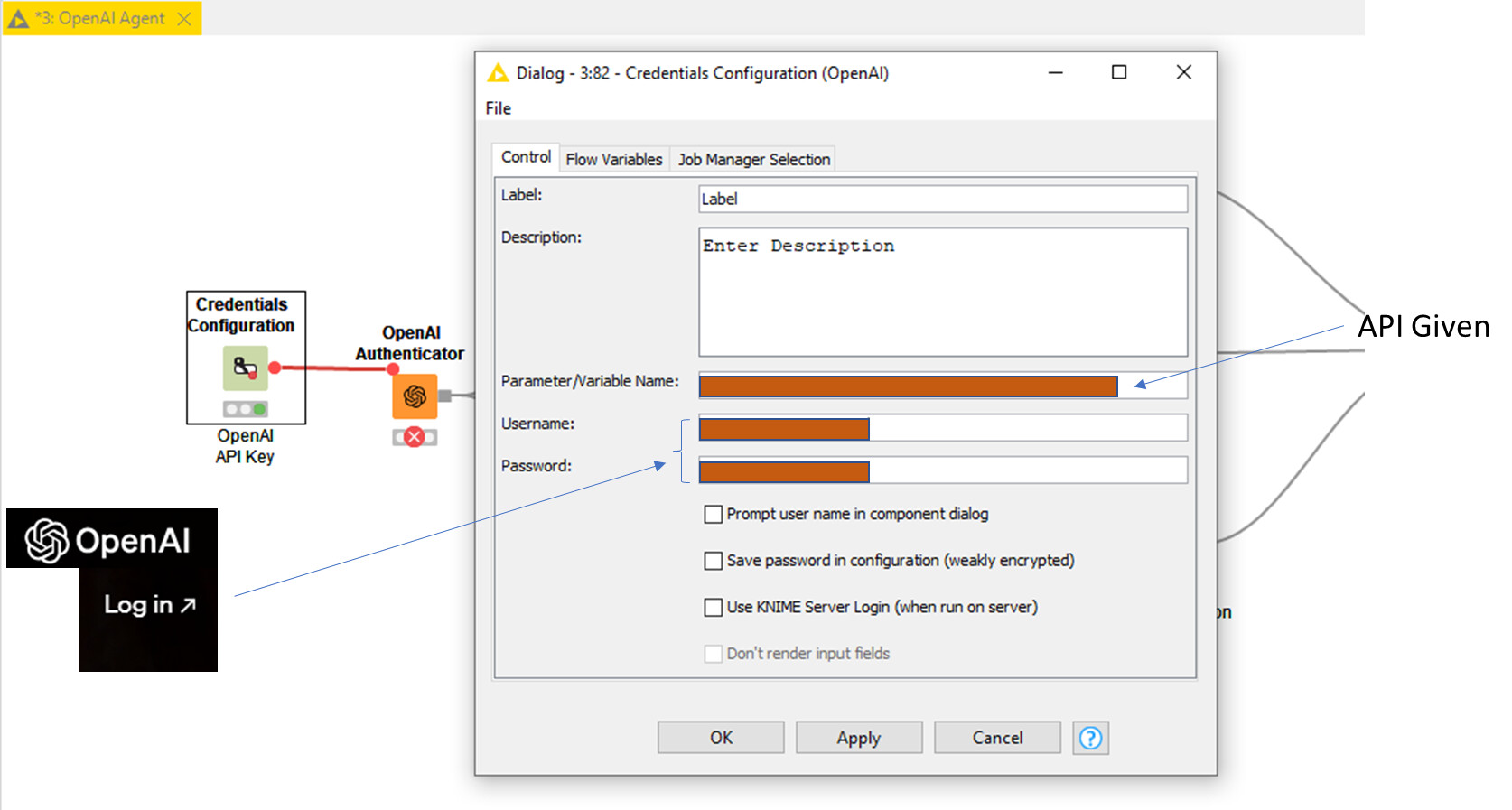Open the Job Manager Selection tab
Viewport: 1512px width, 810px height.
click(x=753, y=159)
